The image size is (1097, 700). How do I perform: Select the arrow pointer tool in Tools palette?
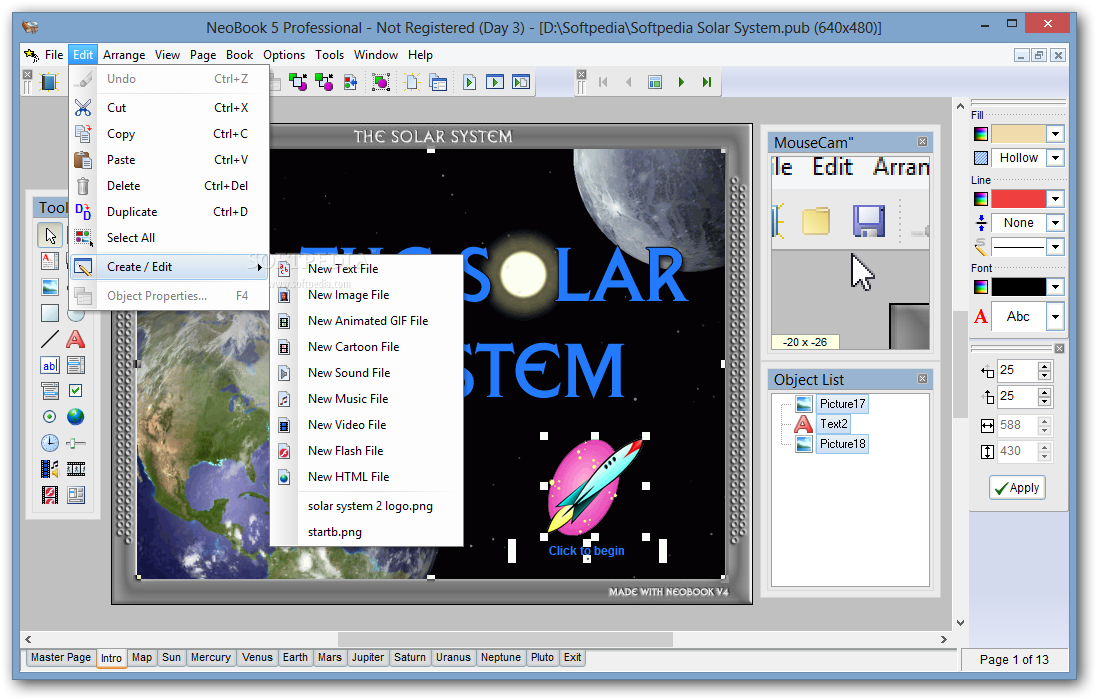coord(50,236)
